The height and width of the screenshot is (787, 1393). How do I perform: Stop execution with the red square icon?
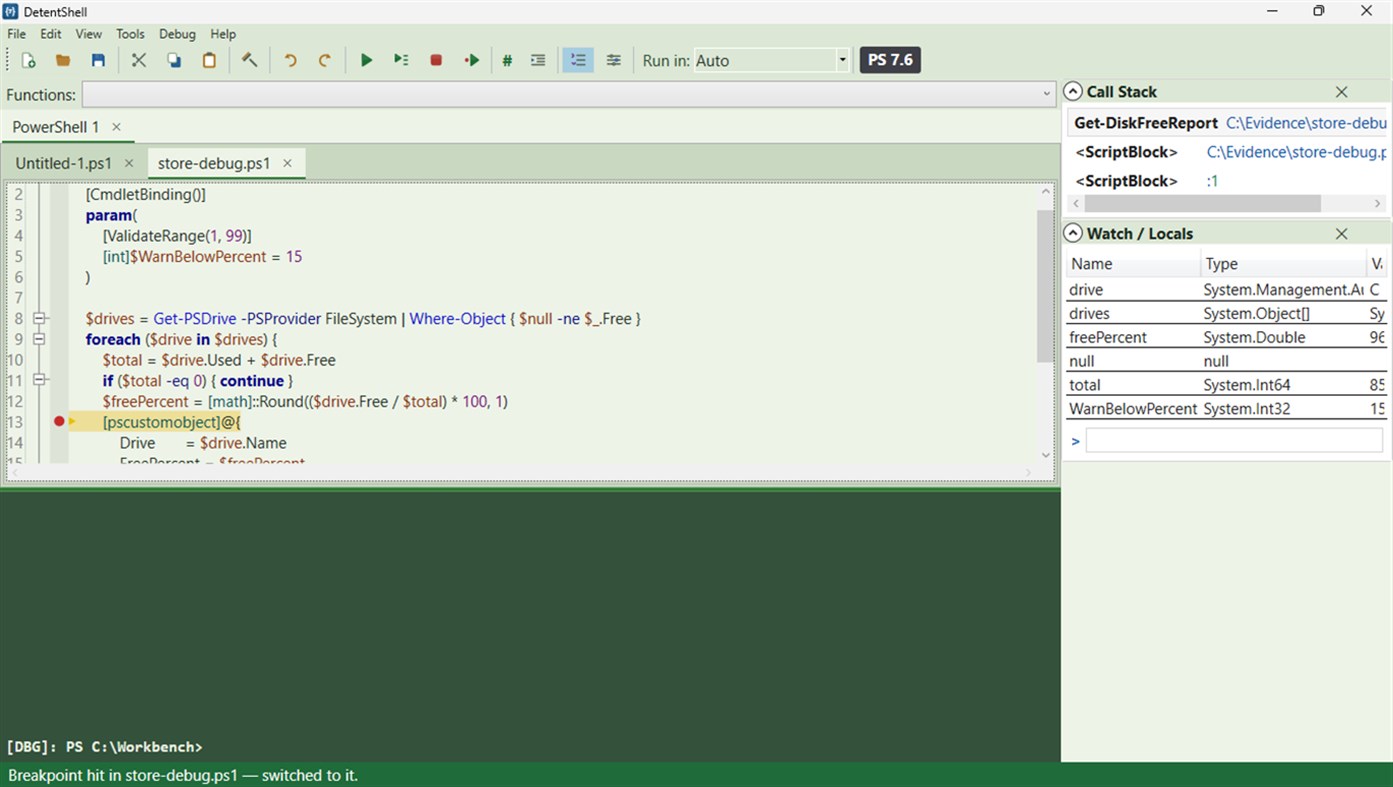(436, 60)
